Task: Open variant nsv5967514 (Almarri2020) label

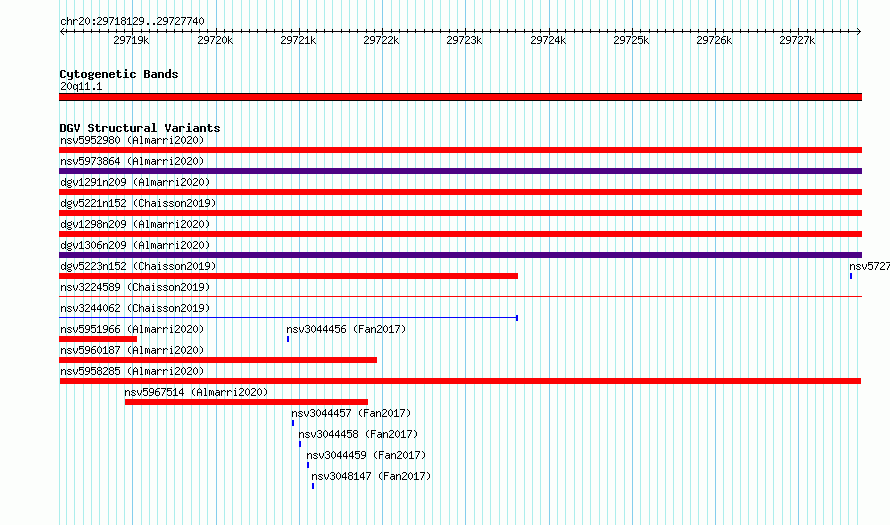Action: click(196, 392)
